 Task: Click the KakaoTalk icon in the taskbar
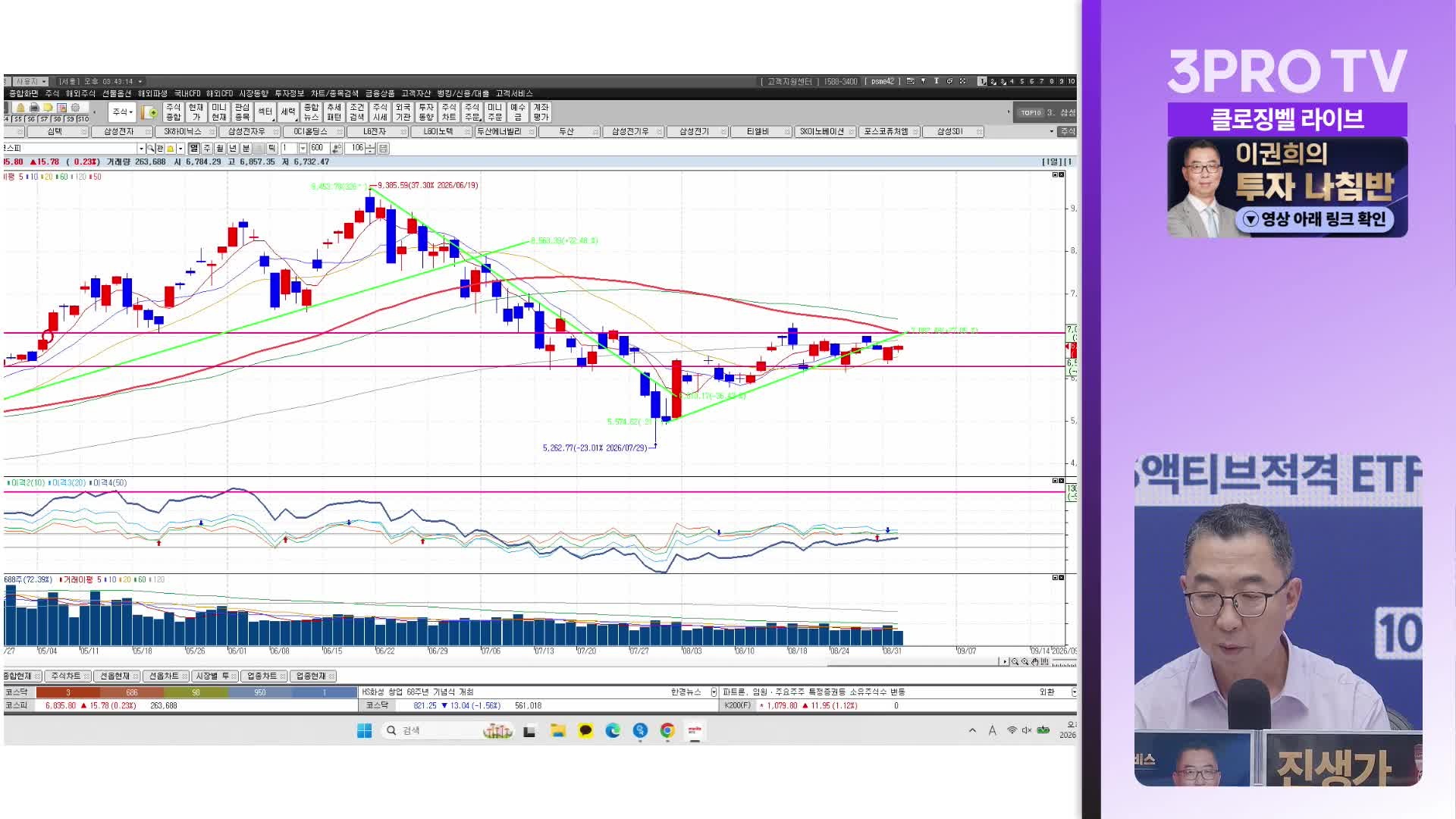click(585, 730)
